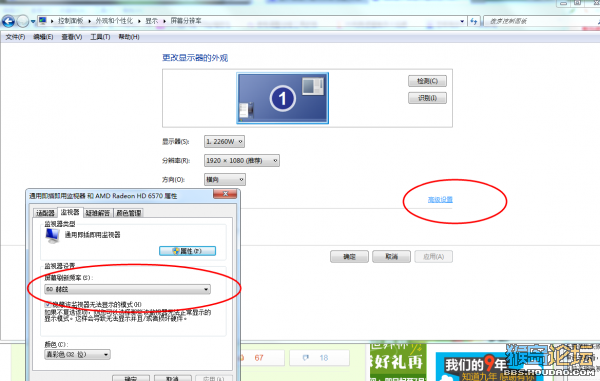
Task: Toggle the hide unsupported monitor modes checkbox
Action: coord(48,305)
